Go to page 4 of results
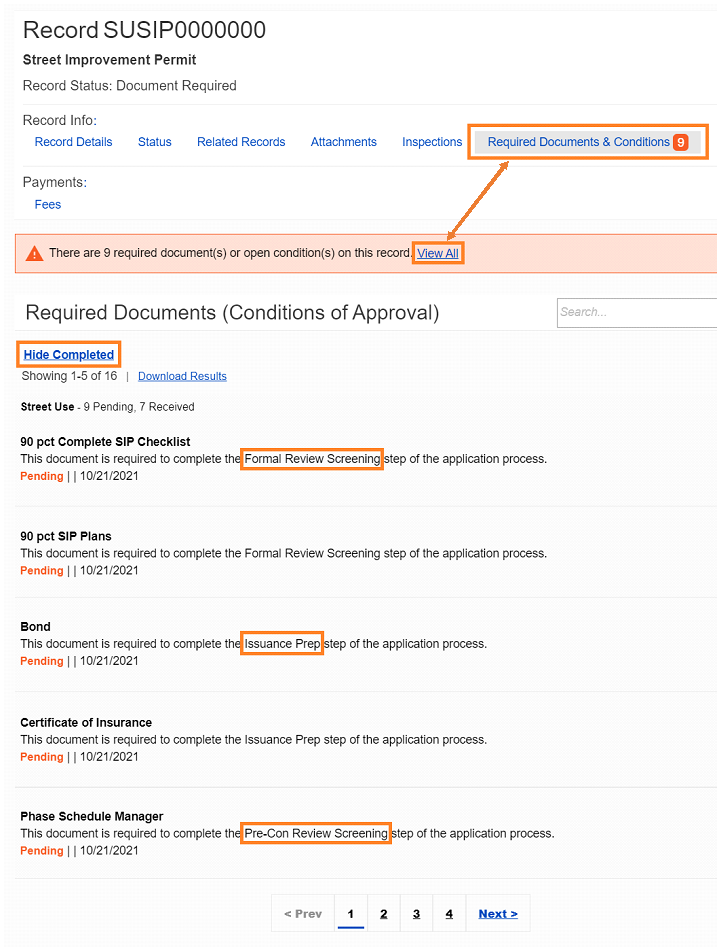 point(449,913)
